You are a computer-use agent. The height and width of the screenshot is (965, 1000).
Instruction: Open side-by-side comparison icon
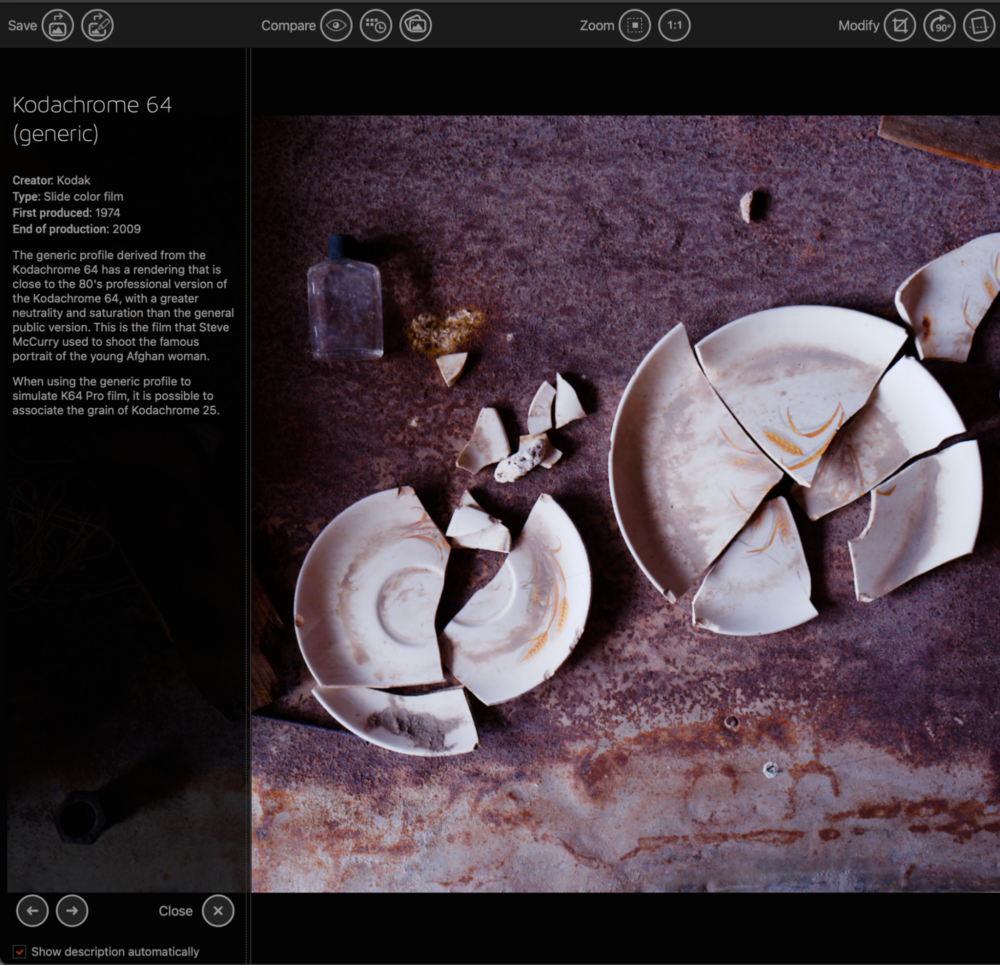(416, 25)
